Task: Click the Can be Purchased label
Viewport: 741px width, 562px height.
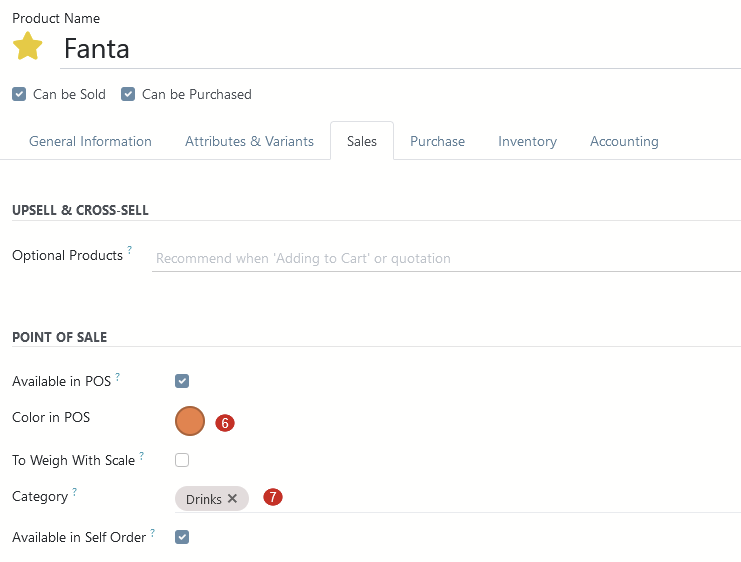Action: coord(197,95)
